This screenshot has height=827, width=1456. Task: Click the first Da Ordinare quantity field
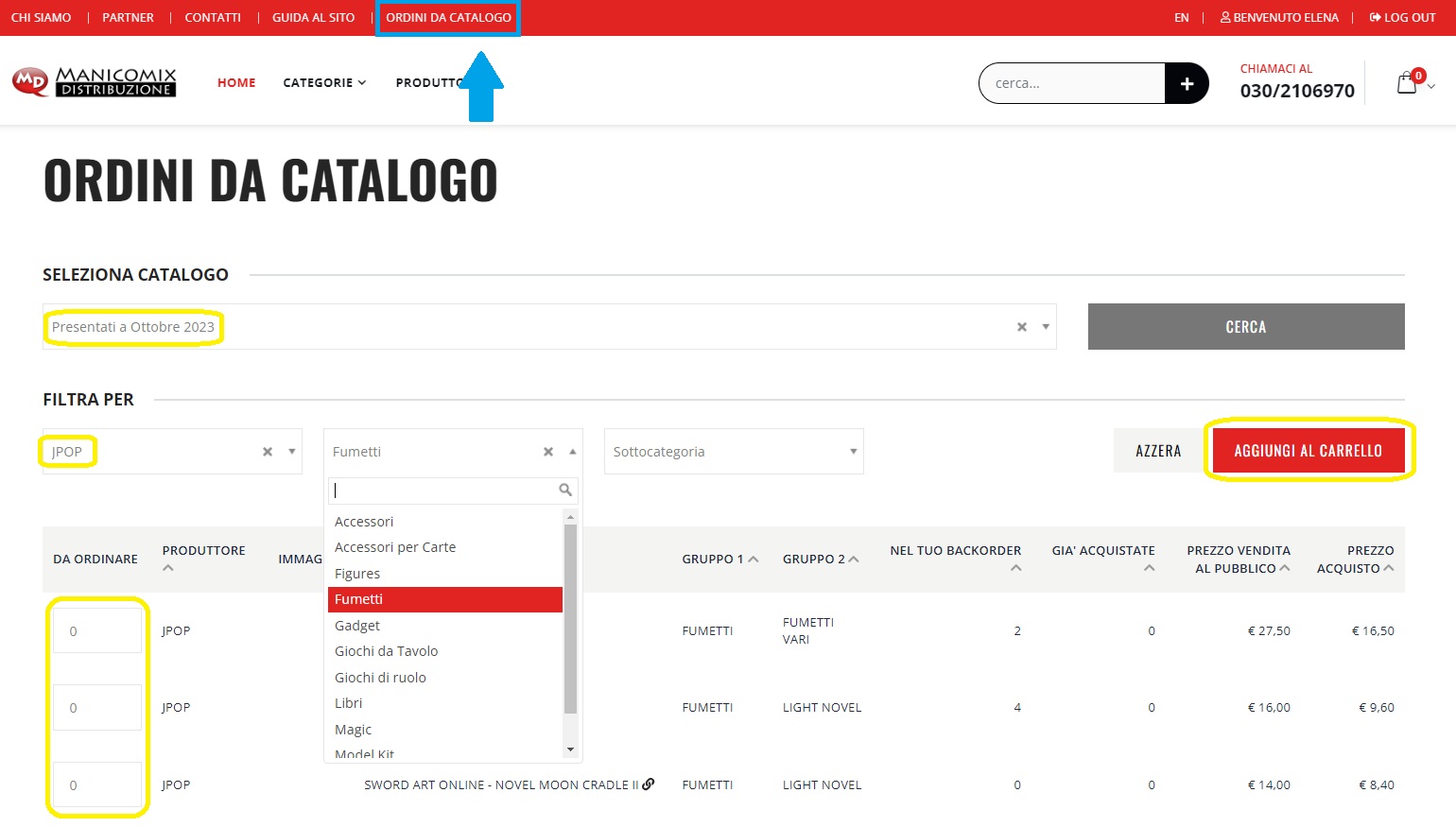pos(97,630)
